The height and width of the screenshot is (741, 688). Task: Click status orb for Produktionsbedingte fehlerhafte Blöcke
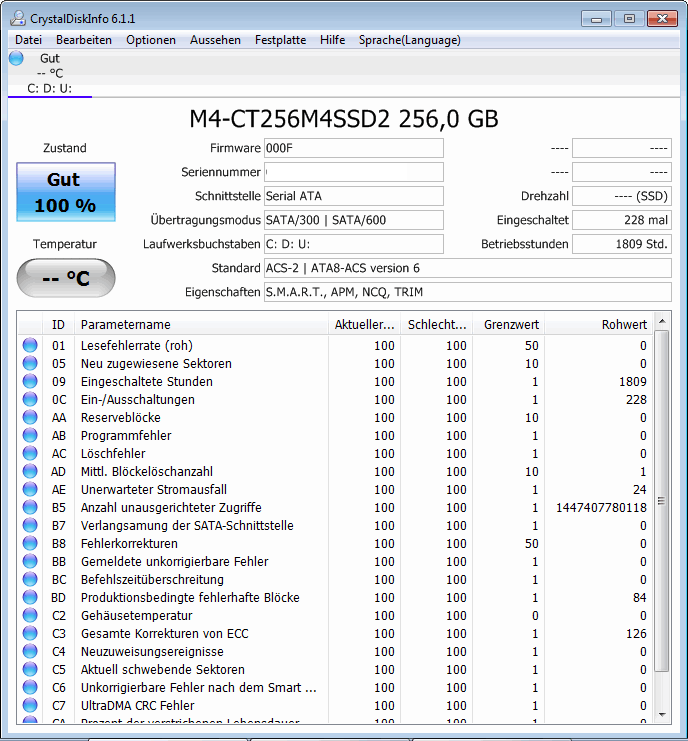point(30,597)
